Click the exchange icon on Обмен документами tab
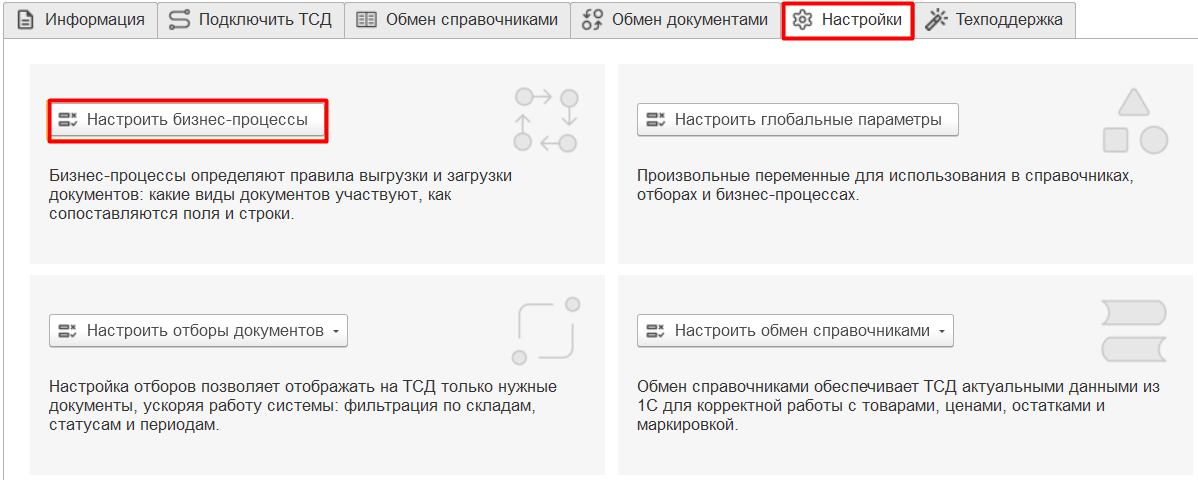Viewport: 1198px width, 480px height. tap(592, 20)
